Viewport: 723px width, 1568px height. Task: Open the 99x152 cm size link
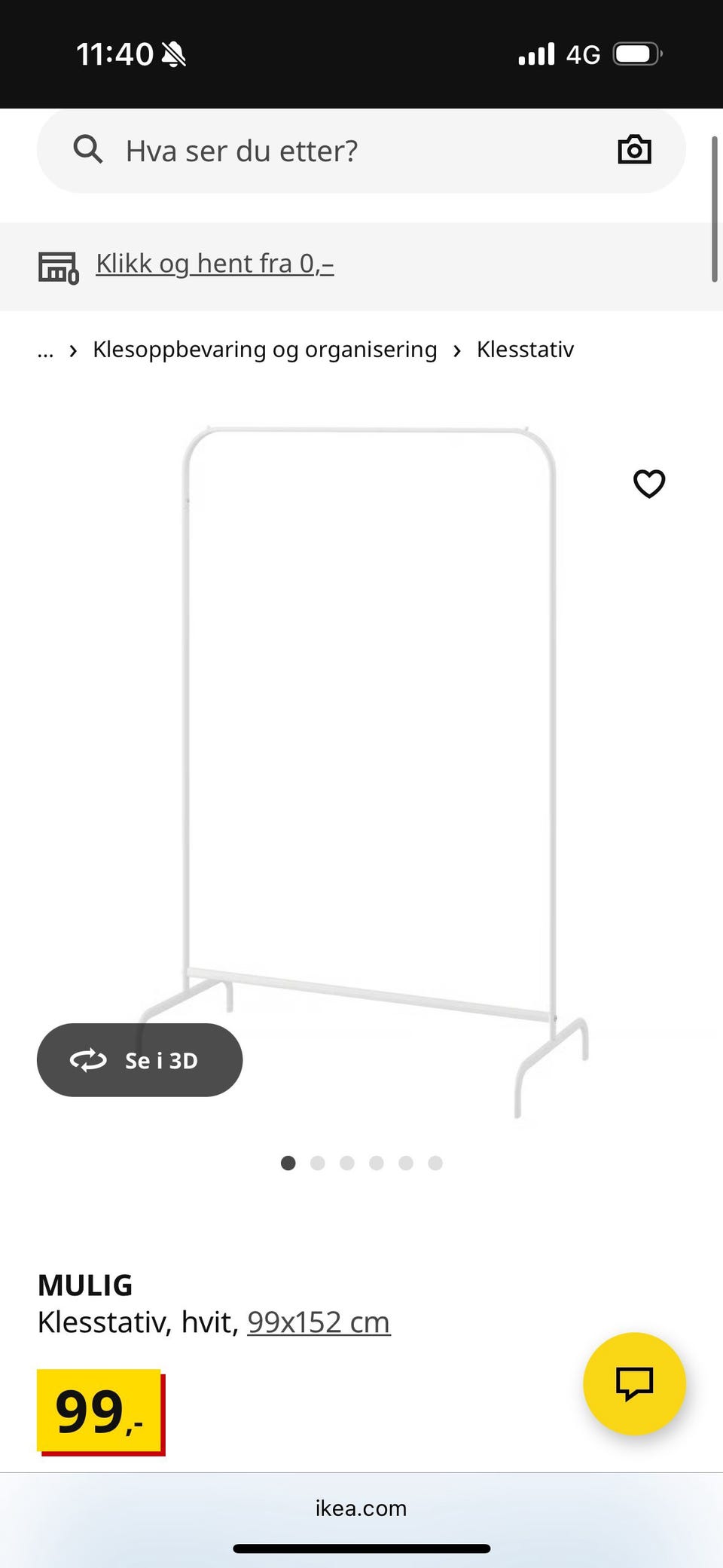[319, 1322]
